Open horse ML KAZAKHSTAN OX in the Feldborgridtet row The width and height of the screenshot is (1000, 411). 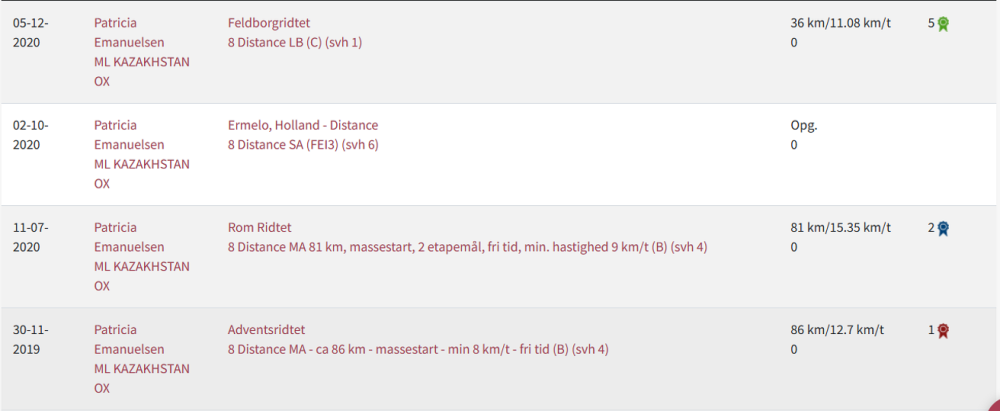(142, 71)
